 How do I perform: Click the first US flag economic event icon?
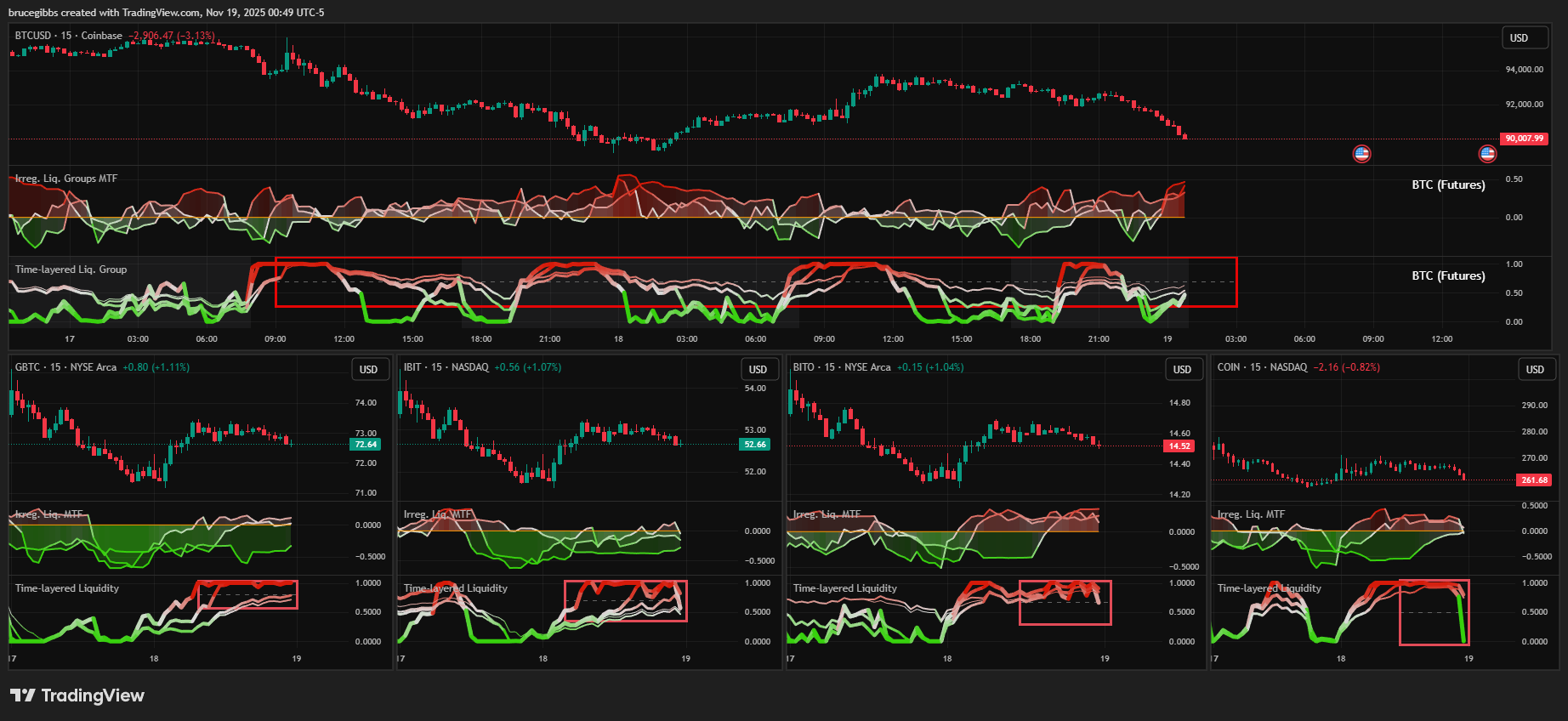pyautogui.click(x=1361, y=154)
